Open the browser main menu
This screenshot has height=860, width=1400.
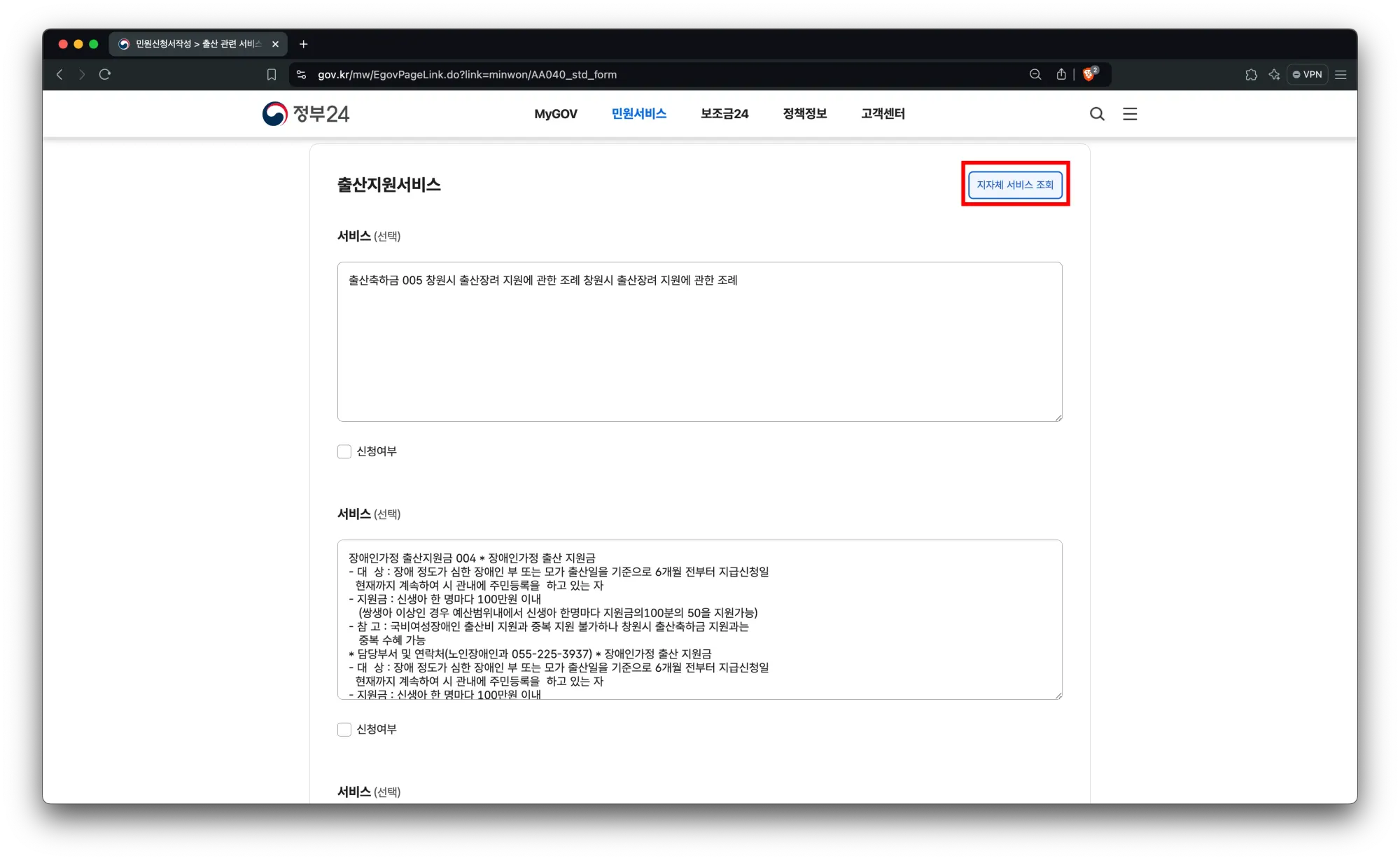tap(1340, 74)
